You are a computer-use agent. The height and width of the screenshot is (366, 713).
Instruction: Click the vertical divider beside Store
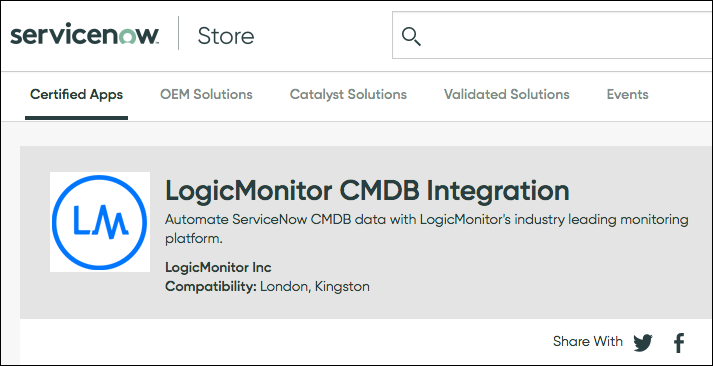(x=178, y=33)
